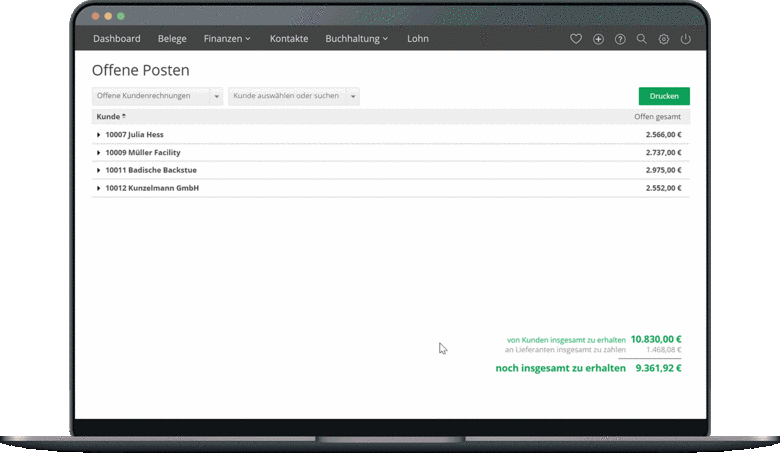Navigate to Kontakte

[289, 39]
